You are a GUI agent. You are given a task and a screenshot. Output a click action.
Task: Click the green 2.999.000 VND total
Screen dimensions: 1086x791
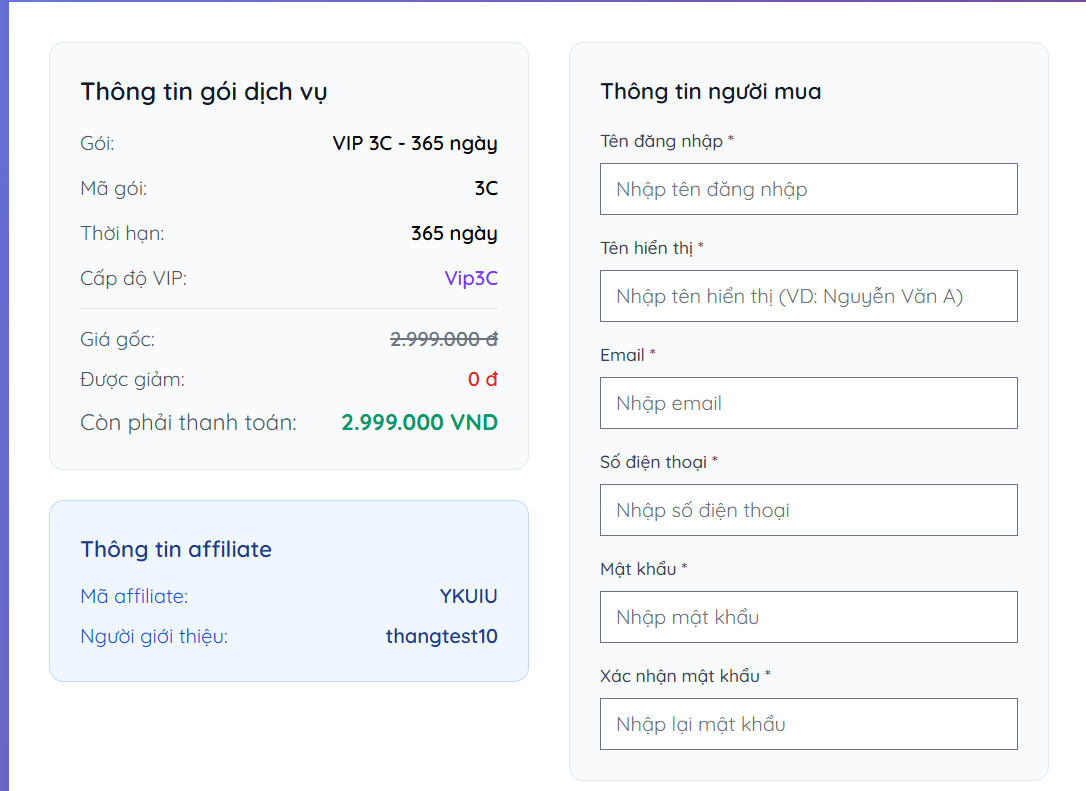(419, 423)
